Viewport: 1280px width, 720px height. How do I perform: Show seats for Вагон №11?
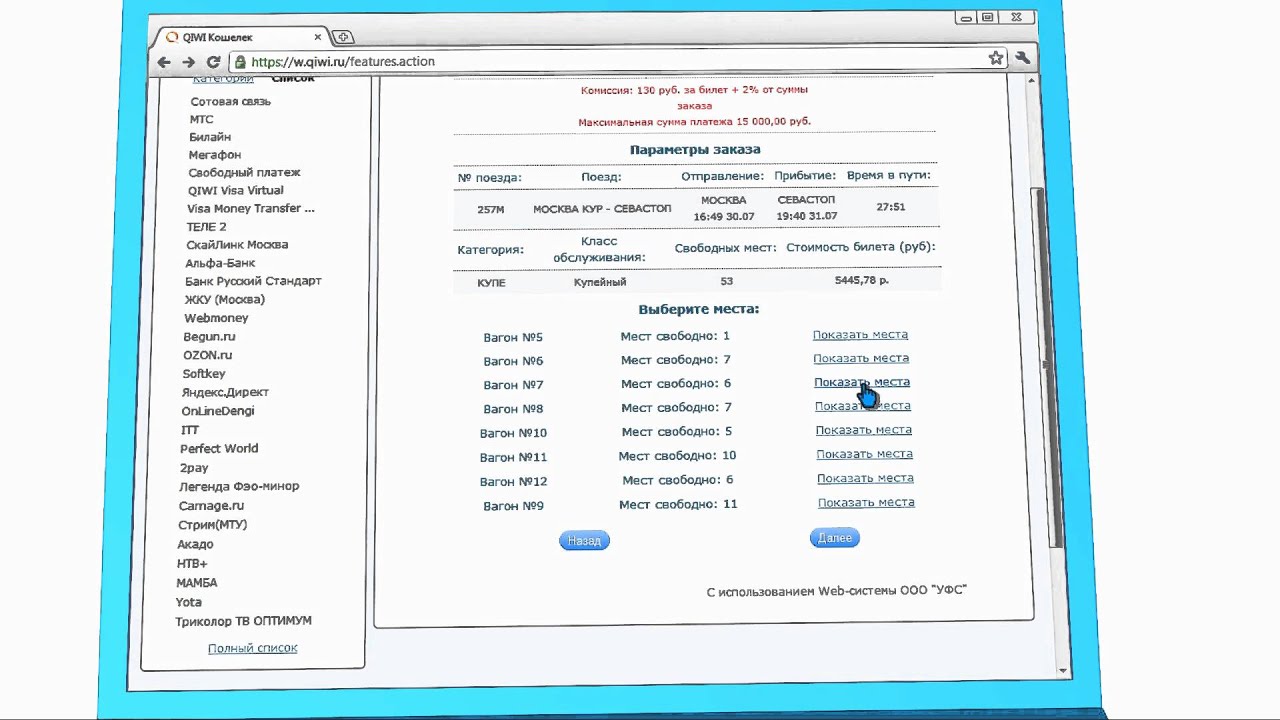point(864,454)
